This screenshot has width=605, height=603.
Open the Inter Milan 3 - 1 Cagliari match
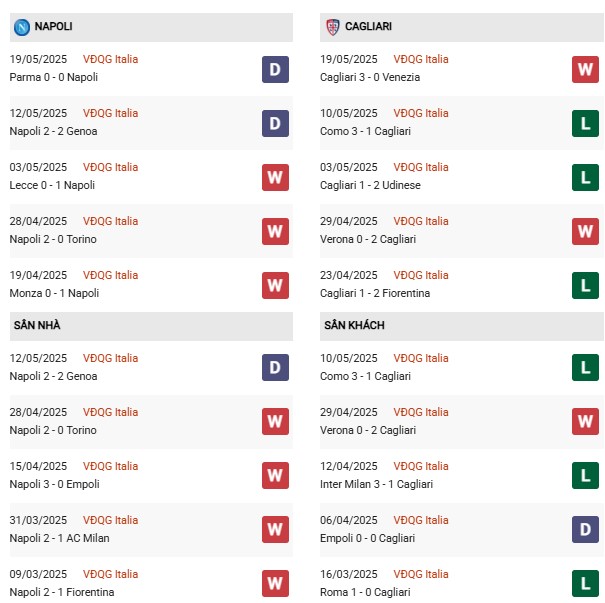pos(376,484)
